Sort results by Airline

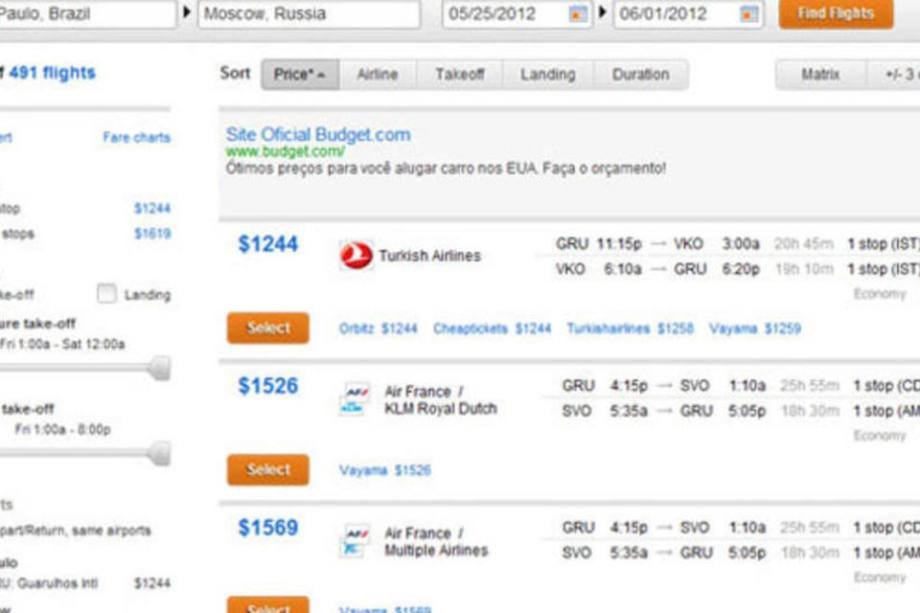tap(378, 74)
